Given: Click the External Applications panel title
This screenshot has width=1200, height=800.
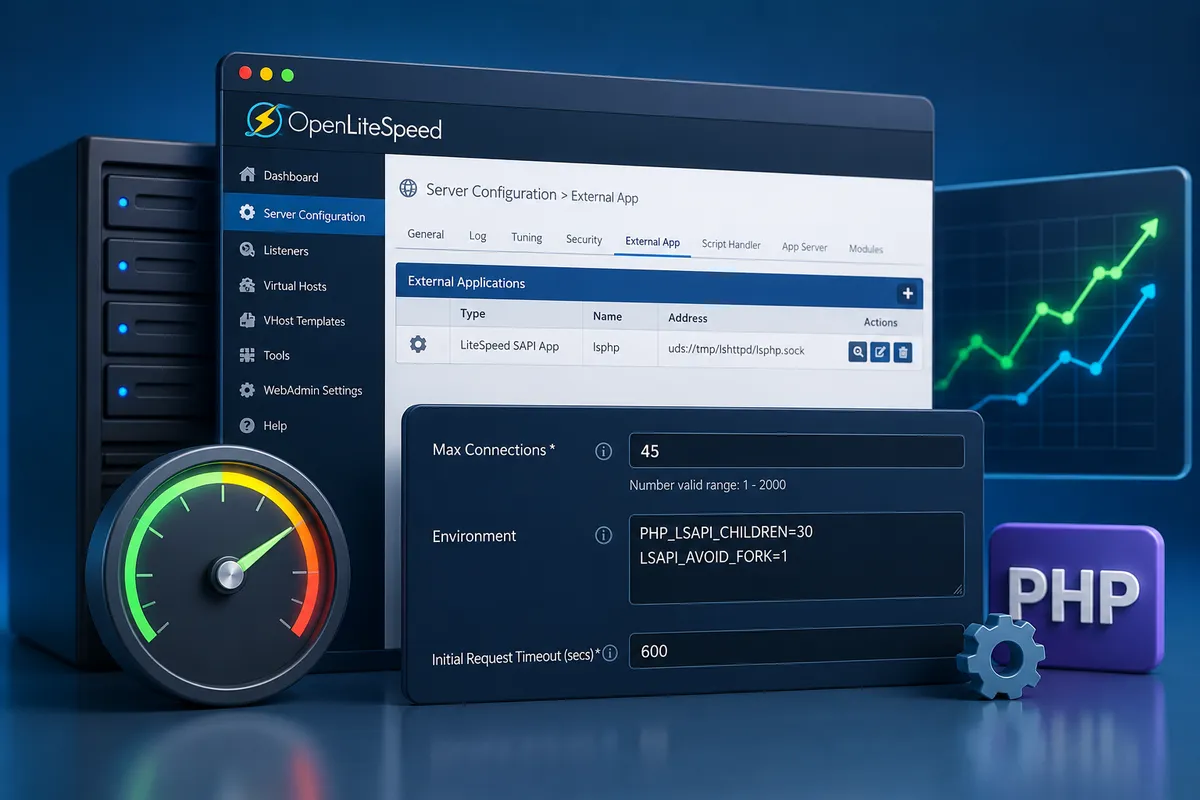Looking at the screenshot, I should 466,282.
